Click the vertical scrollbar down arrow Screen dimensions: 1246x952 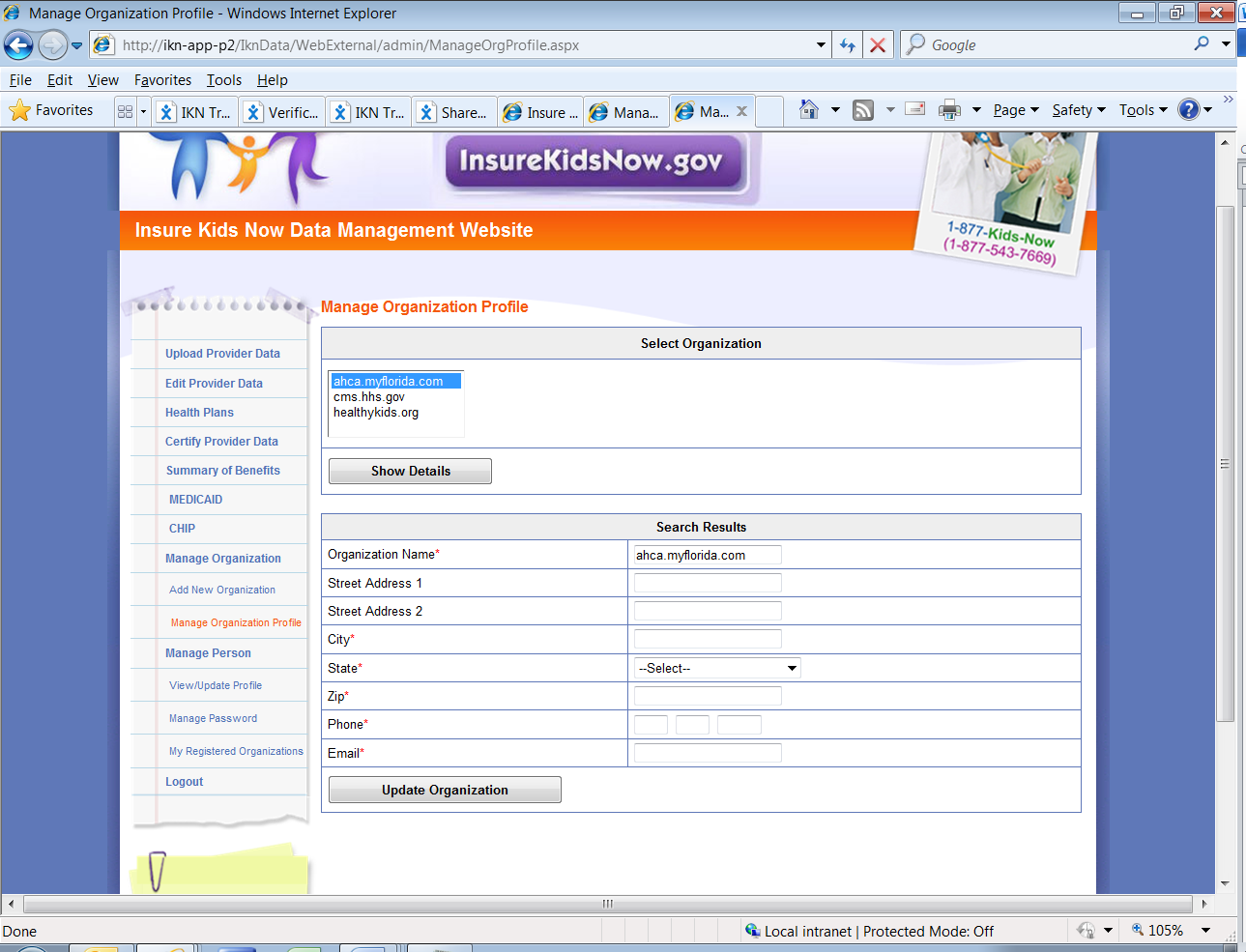click(1225, 883)
